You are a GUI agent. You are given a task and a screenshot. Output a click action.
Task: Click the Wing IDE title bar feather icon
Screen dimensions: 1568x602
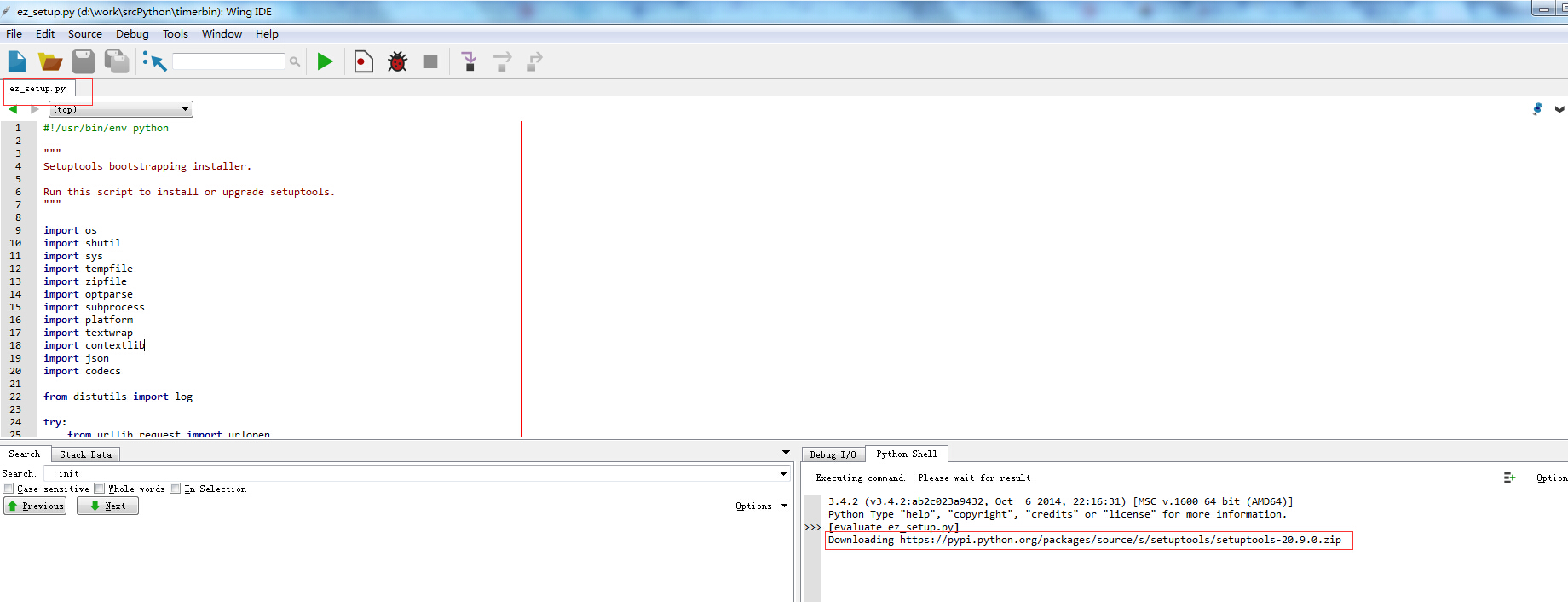(7, 11)
